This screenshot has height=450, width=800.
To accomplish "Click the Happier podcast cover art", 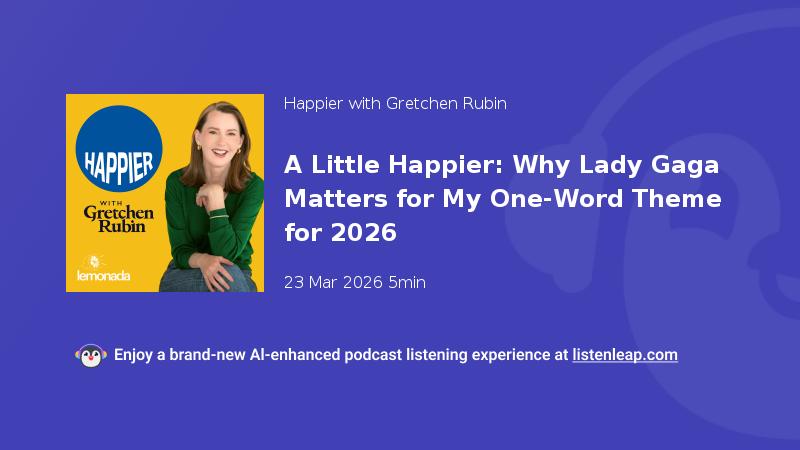I will [165, 193].
